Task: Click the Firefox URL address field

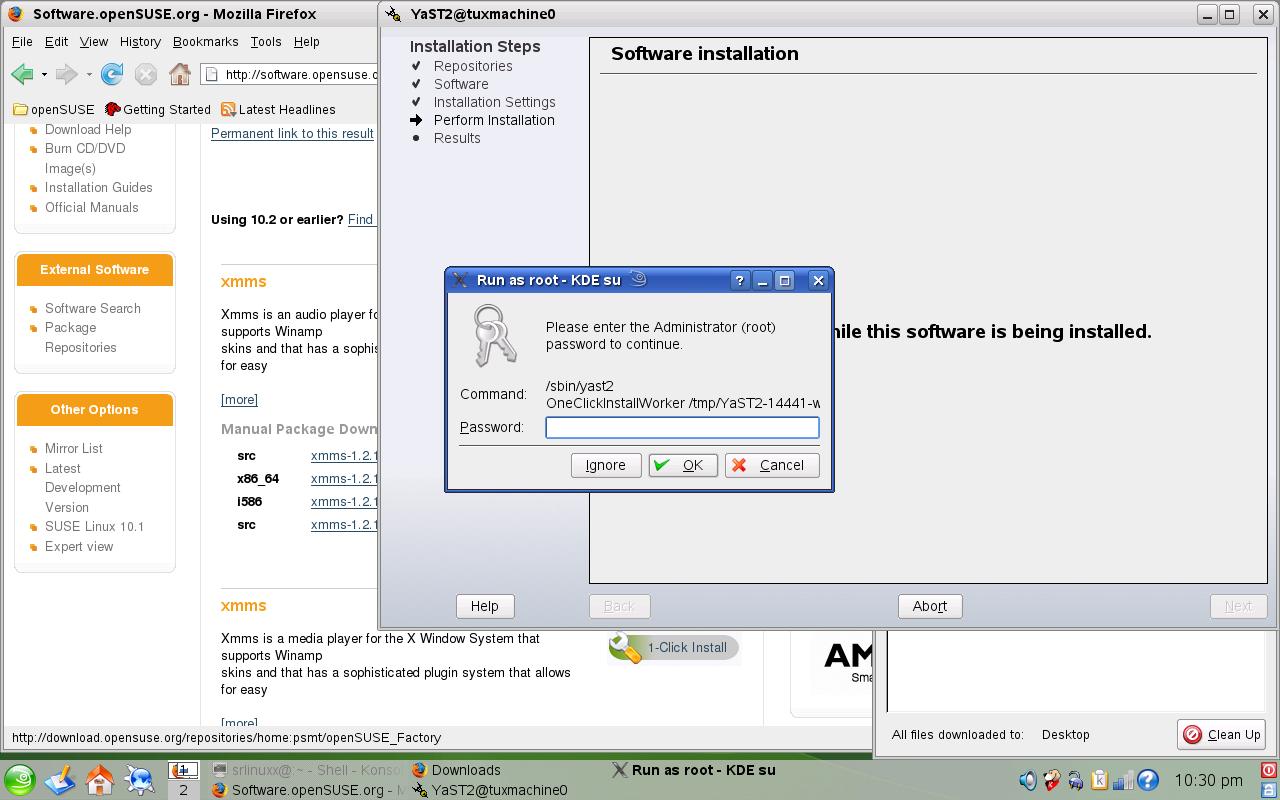Action: point(290,74)
